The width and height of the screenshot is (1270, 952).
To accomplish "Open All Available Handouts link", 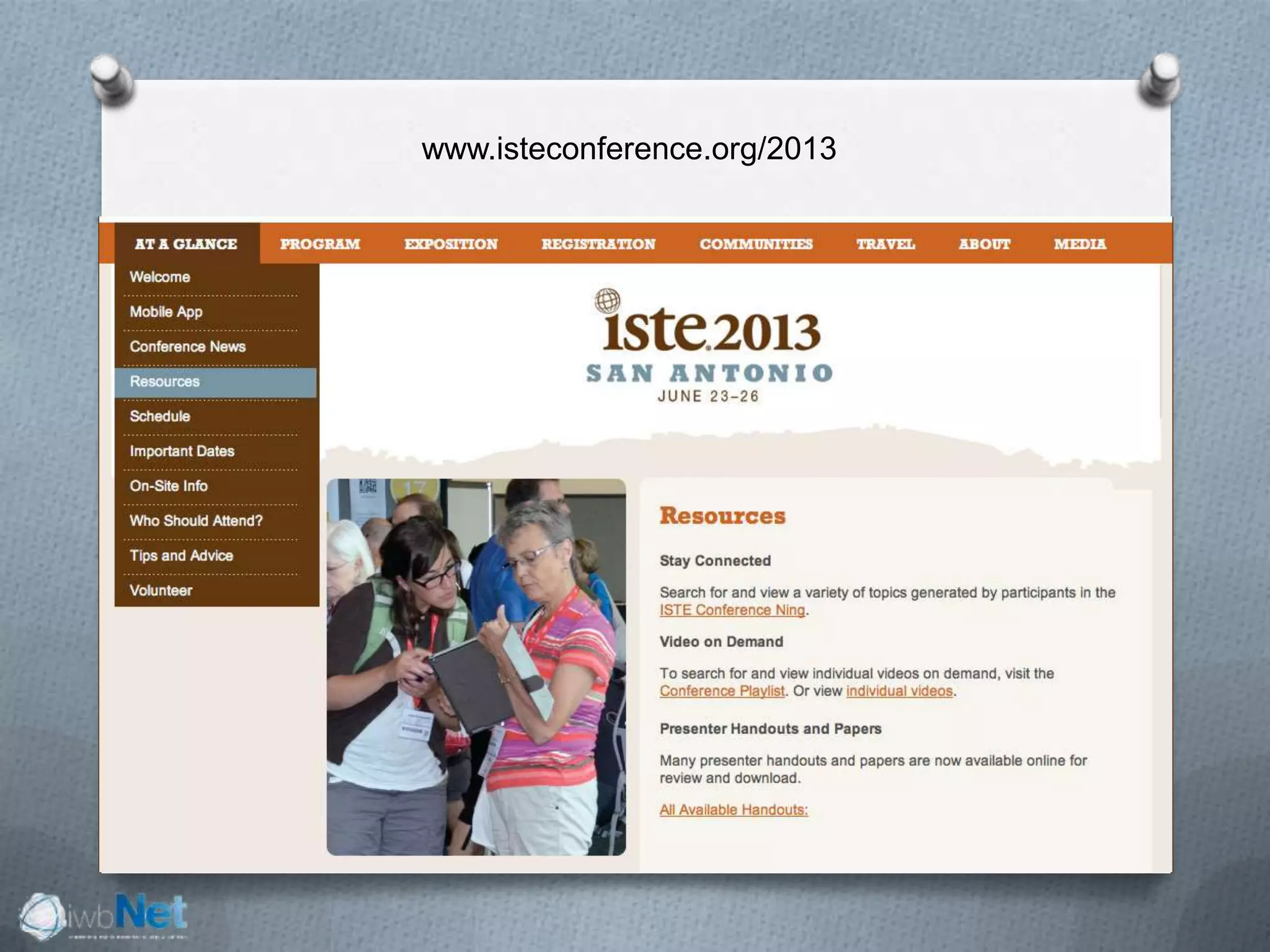I will pyautogui.click(x=734, y=810).
